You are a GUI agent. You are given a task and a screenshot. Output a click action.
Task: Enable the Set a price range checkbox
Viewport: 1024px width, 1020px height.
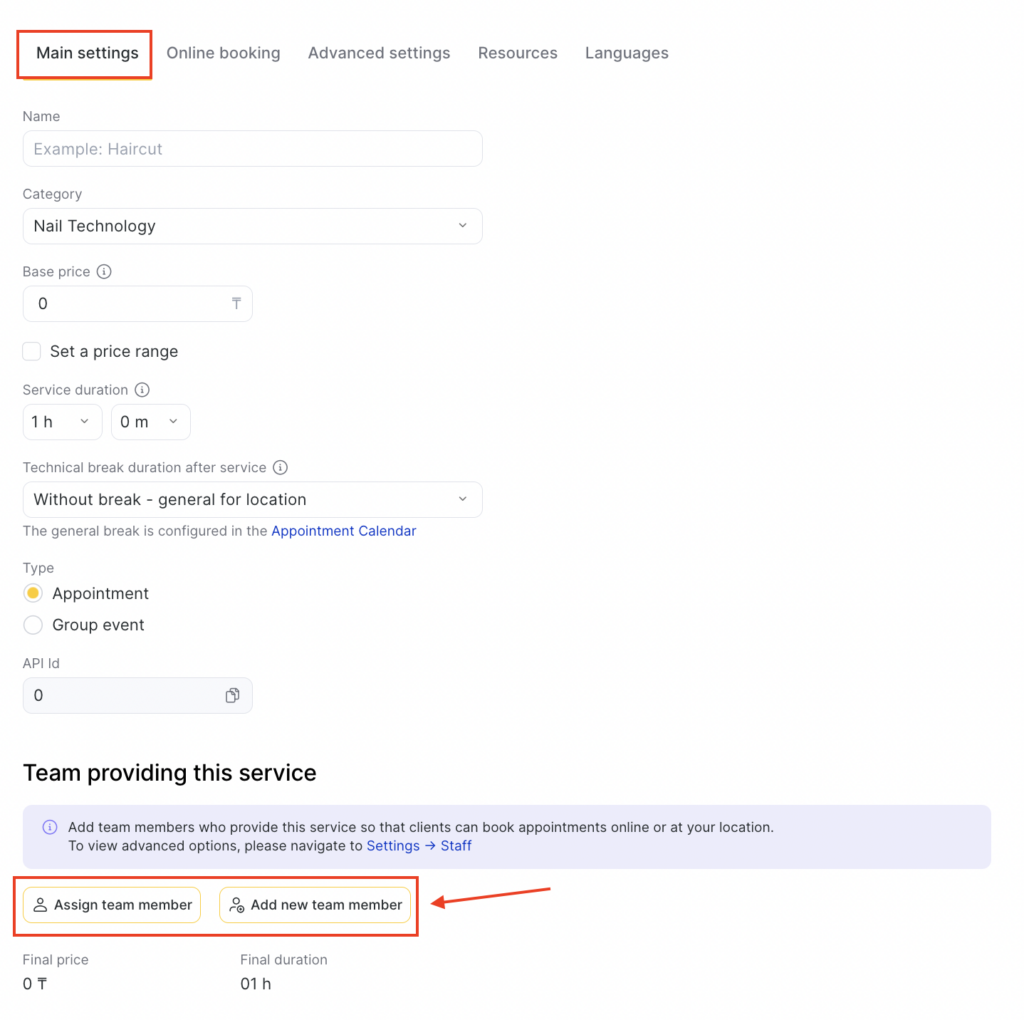point(32,352)
